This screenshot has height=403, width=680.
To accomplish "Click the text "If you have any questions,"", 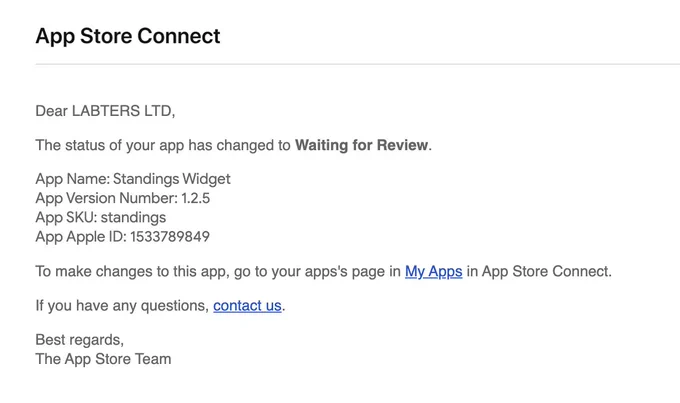I will (x=122, y=306).
